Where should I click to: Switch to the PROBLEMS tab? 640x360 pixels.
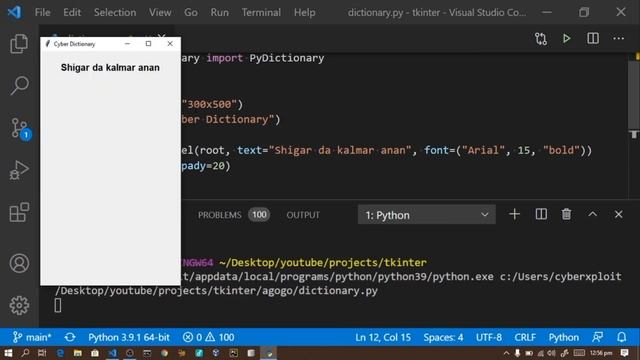point(233,215)
